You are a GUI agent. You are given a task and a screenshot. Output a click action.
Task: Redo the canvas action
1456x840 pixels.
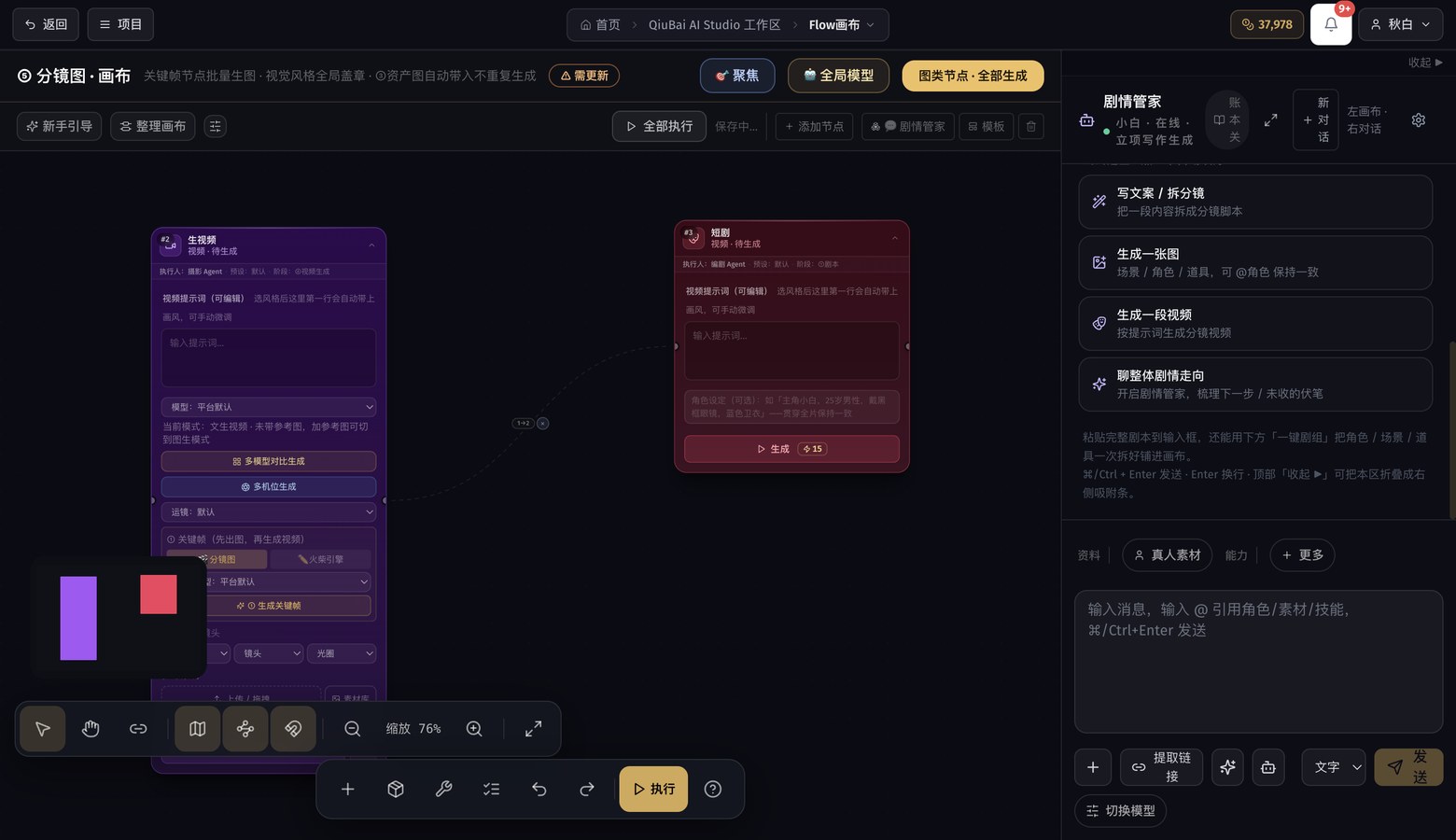(x=586, y=790)
